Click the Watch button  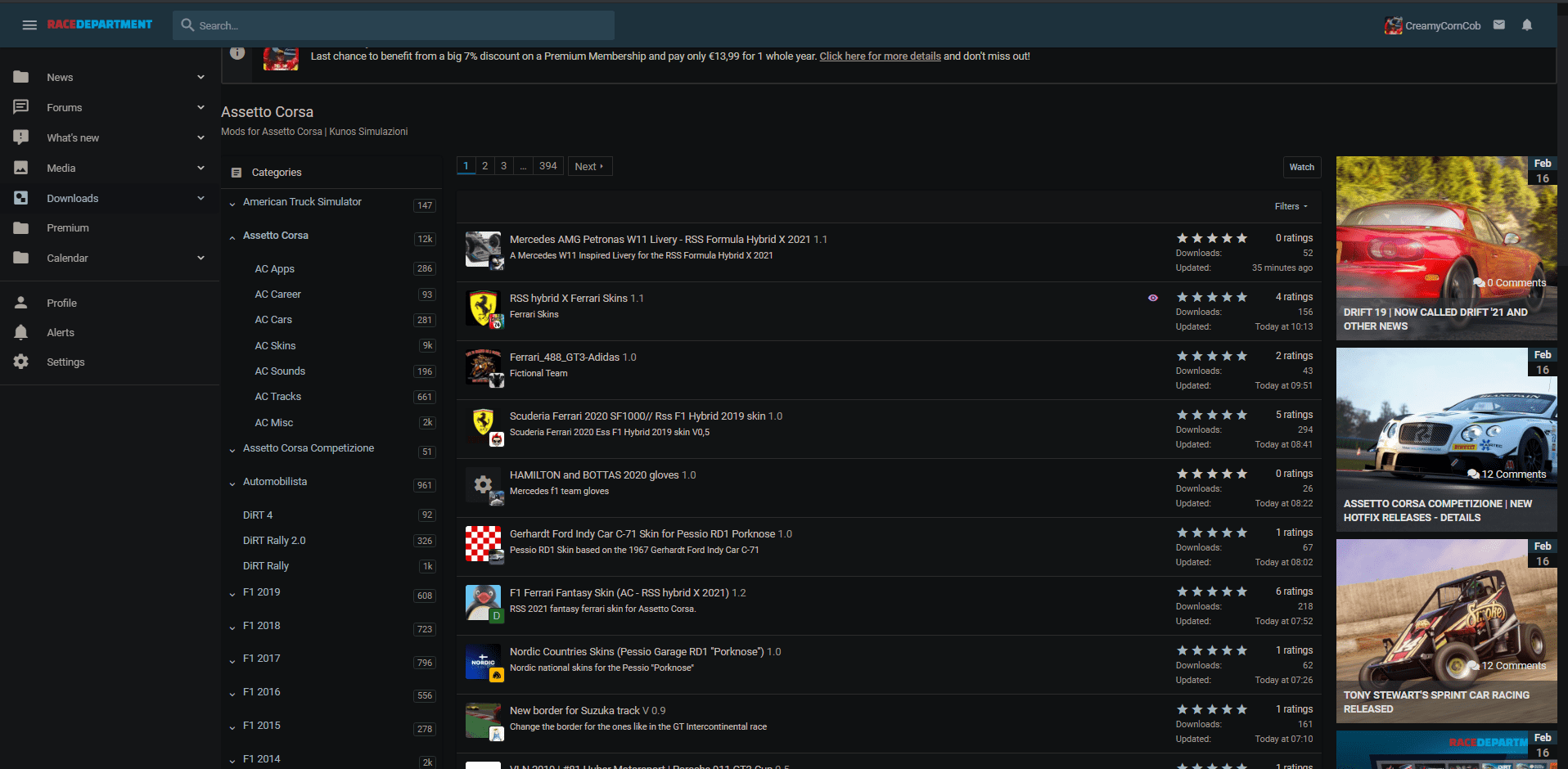(1302, 167)
